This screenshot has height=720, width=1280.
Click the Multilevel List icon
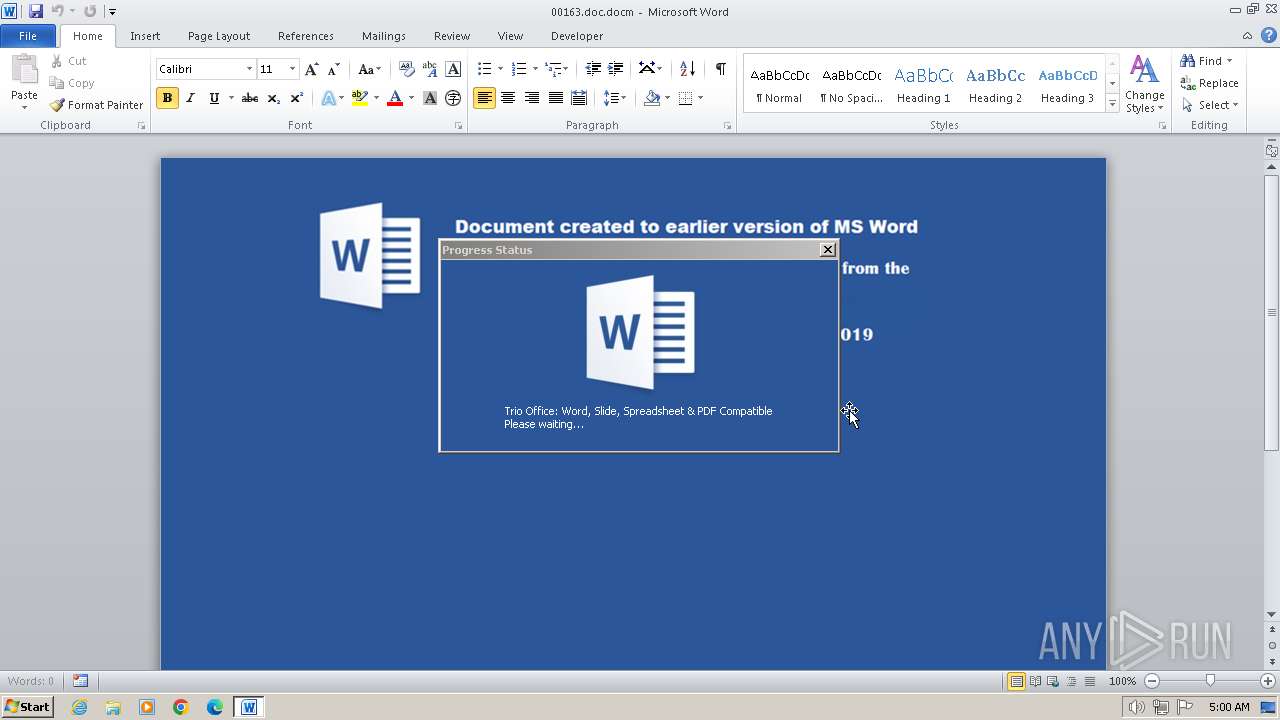pos(553,69)
